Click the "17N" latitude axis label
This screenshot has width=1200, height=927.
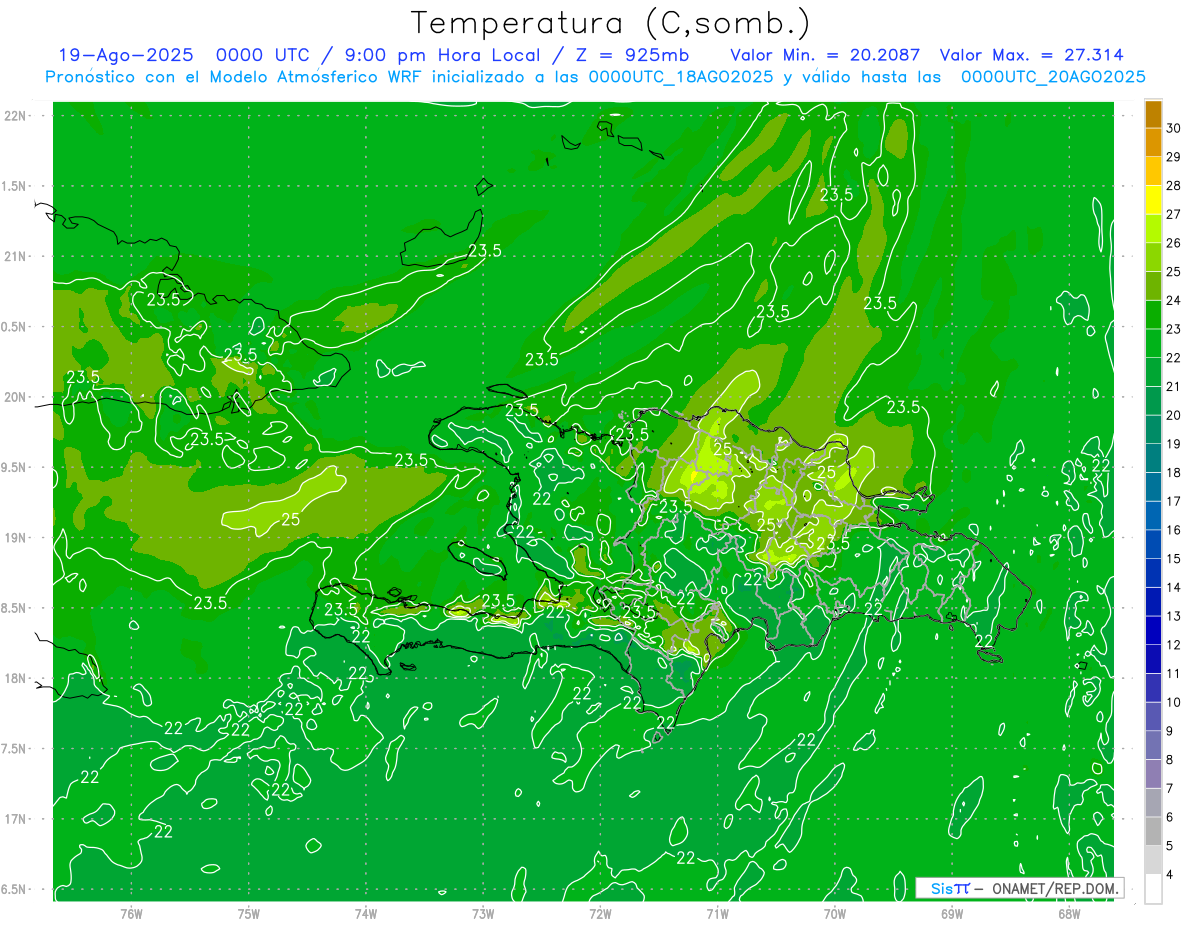[16, 819]
